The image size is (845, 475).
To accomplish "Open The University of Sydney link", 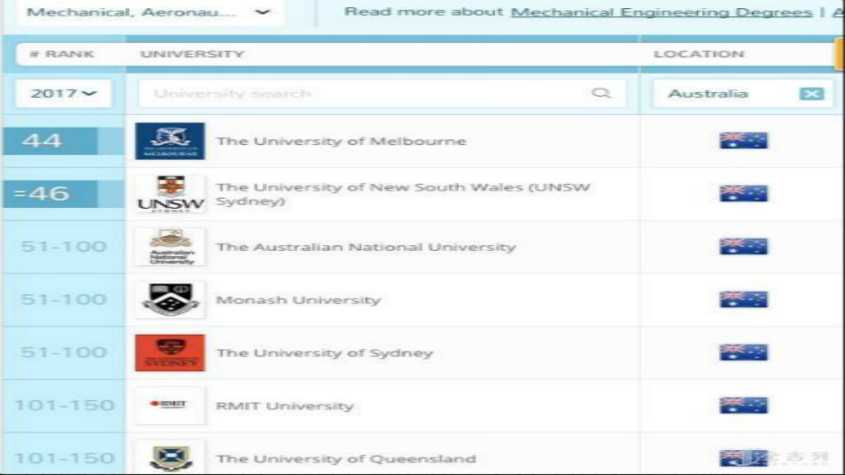I will 324,353.
